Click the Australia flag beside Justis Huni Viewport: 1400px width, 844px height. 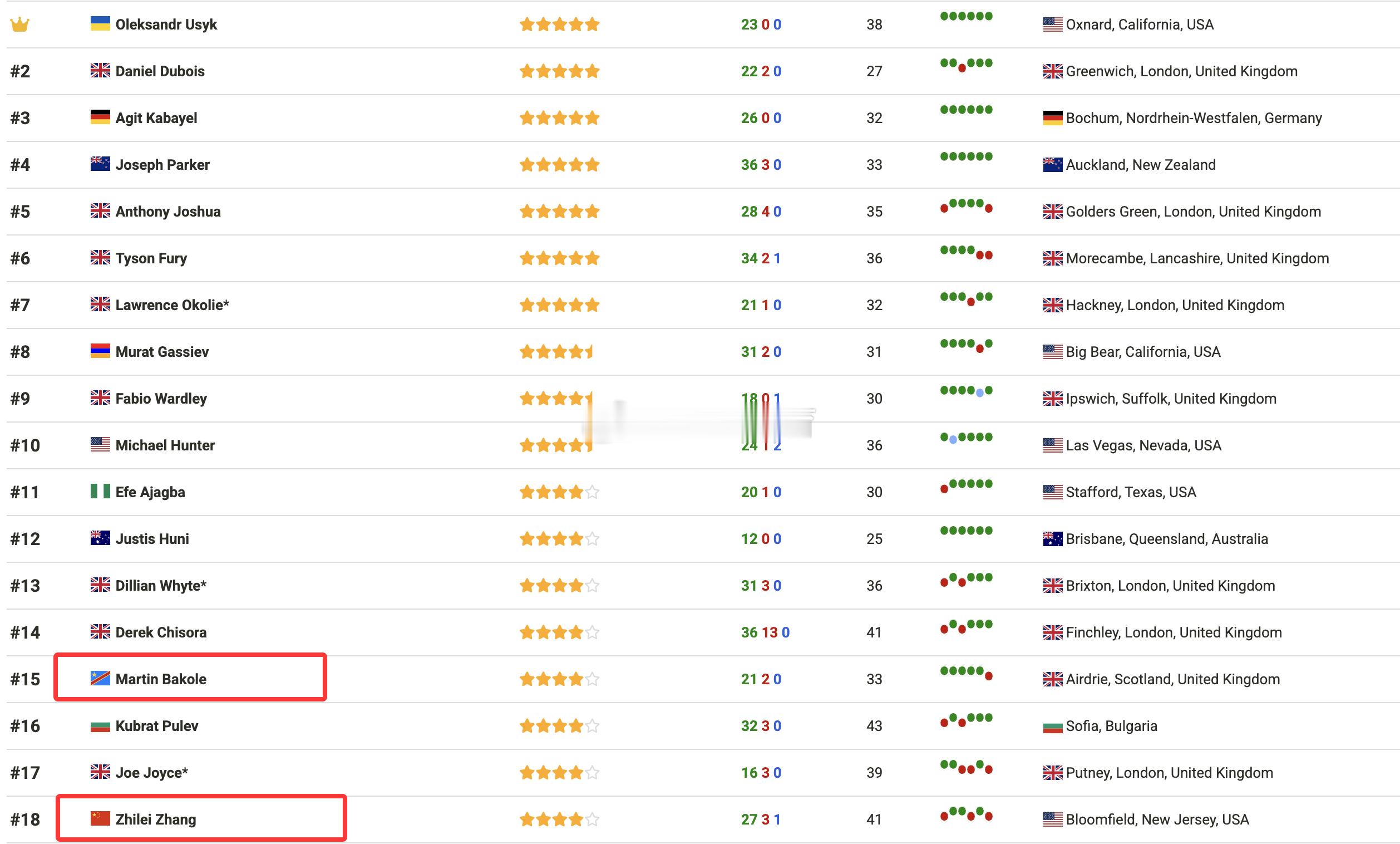coord(100,538)
